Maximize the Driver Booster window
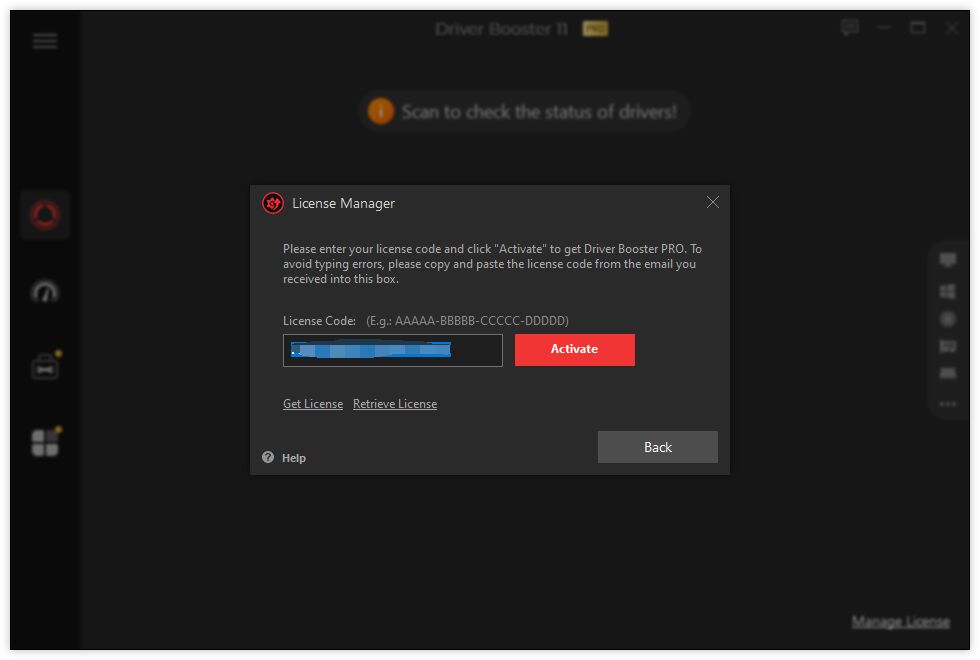The width and height of the screenshot is (980, 660). (918, 28)
